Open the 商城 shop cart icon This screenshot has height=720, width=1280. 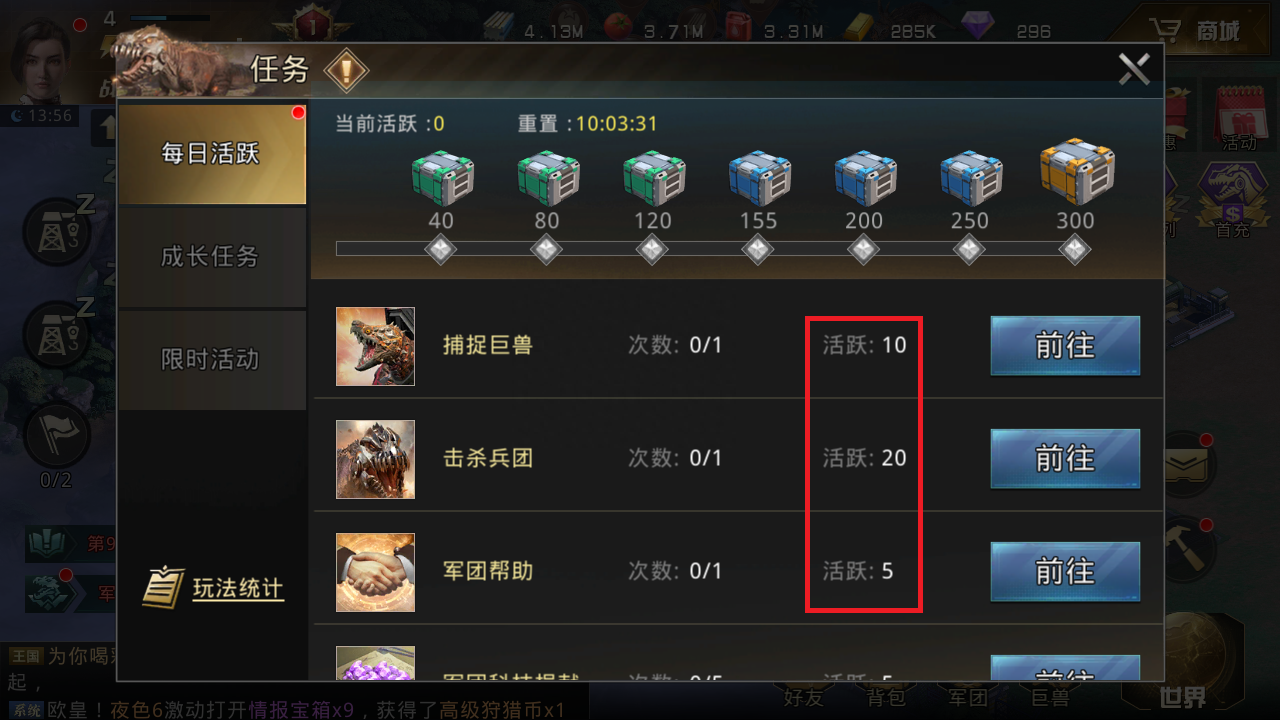coord(1197,30)
